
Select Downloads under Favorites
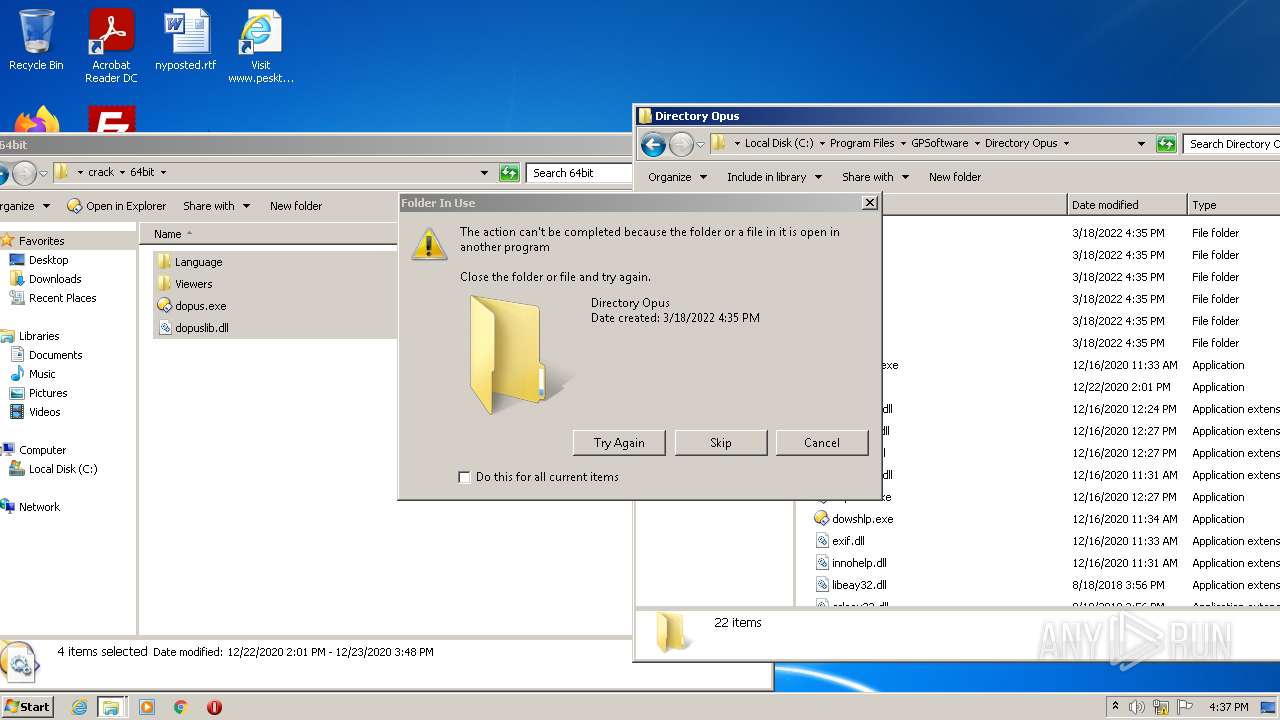(x=55, y=279)
